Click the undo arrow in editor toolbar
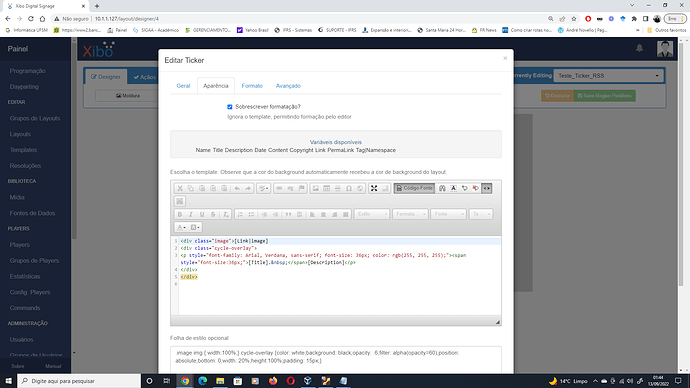This screenshot has width=690, height=388. click(x=237, y=188)
